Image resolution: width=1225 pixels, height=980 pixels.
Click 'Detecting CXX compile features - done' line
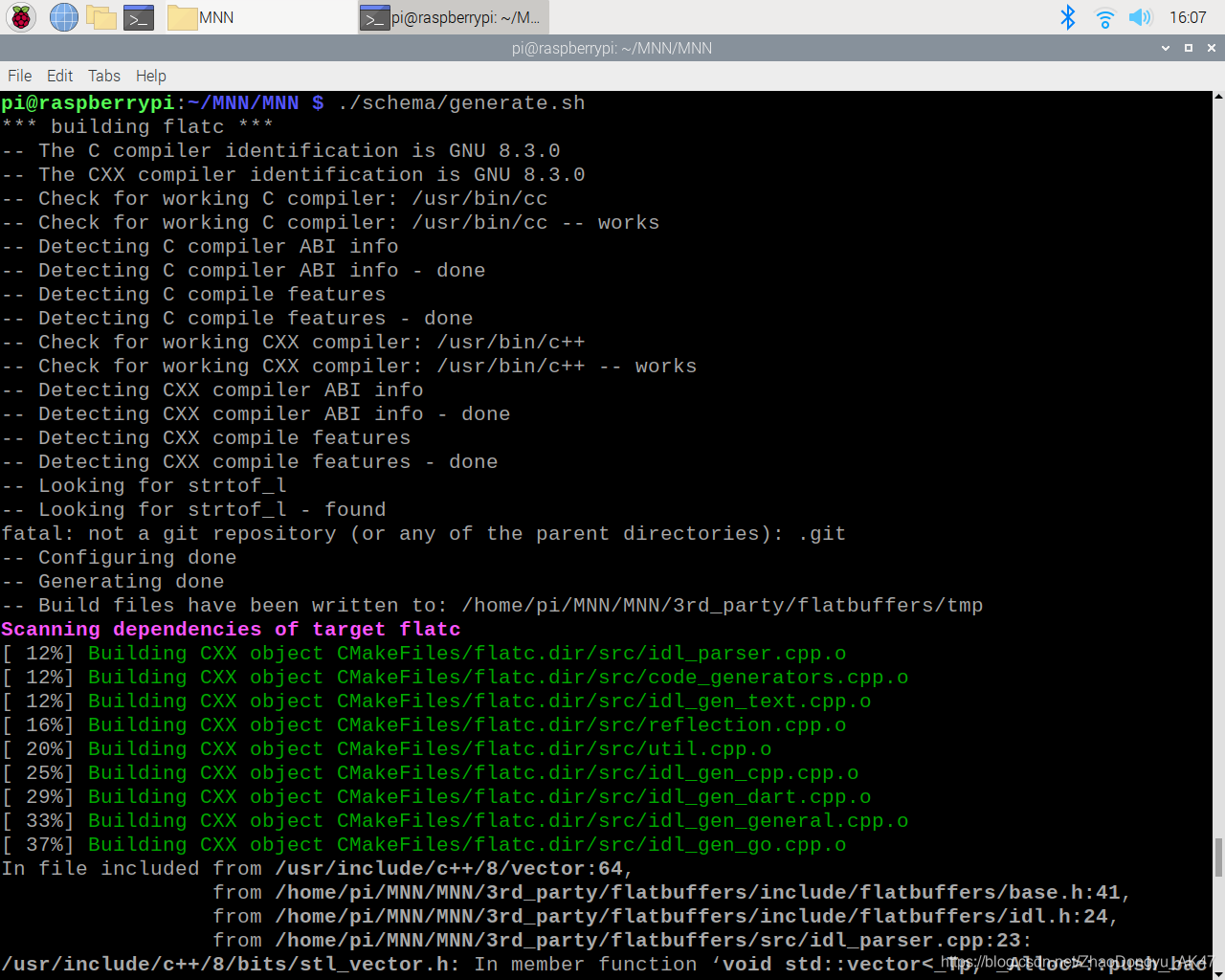(x=250, y=462)
